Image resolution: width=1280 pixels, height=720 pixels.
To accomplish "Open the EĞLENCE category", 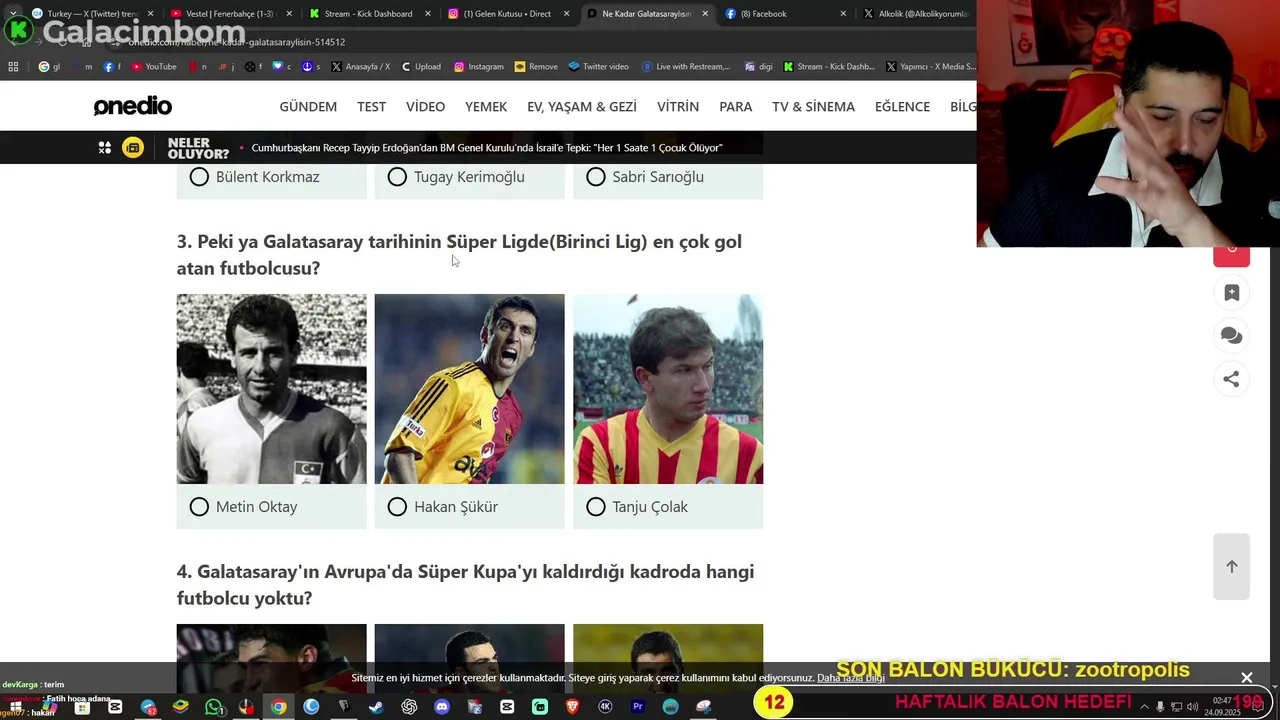I will point(902,107).
